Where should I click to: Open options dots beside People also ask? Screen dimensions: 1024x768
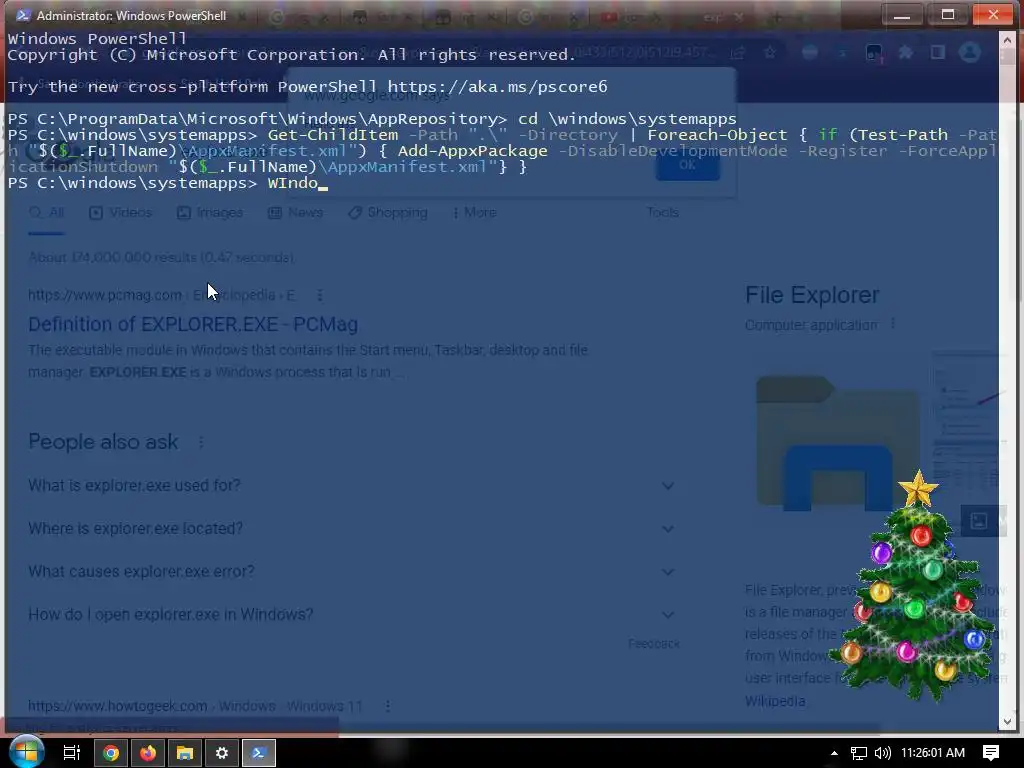(x=201, y=443)
